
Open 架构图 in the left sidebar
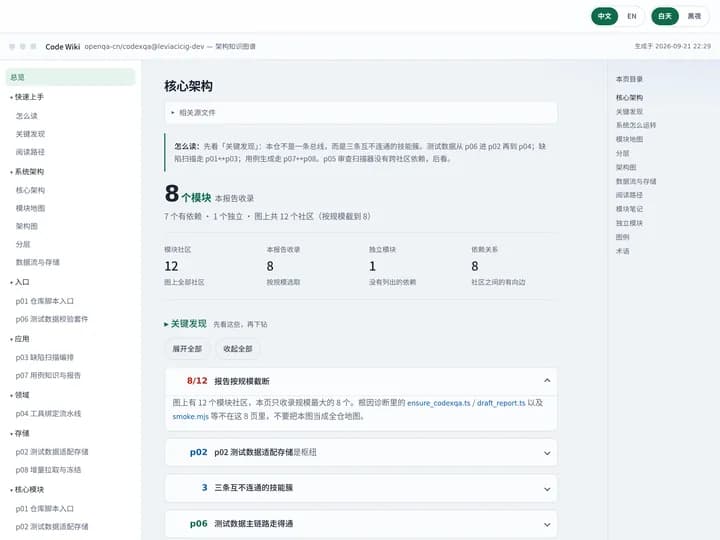click(27, 226)
